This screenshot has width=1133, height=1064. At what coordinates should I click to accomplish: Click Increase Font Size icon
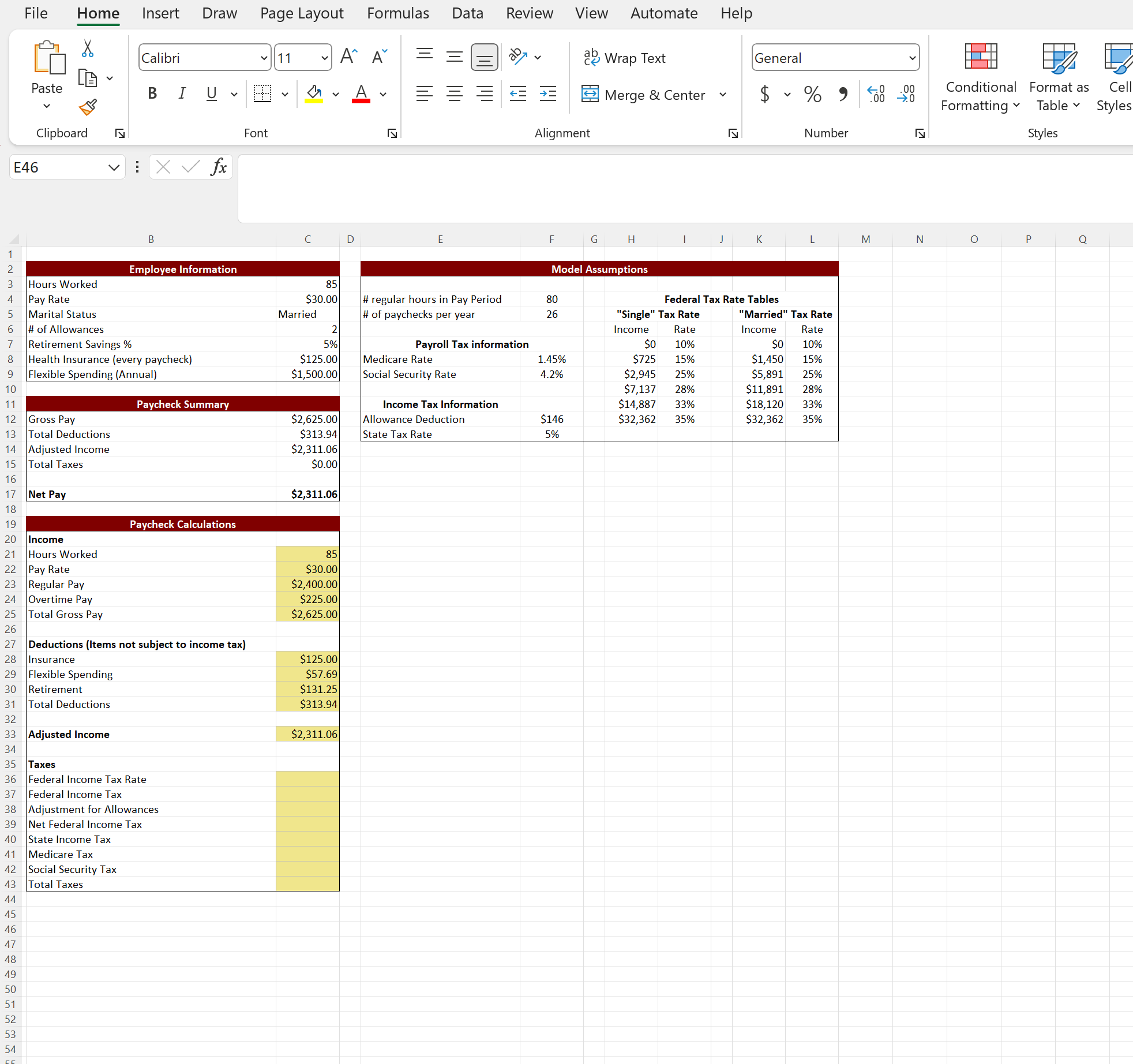(349, 57)
